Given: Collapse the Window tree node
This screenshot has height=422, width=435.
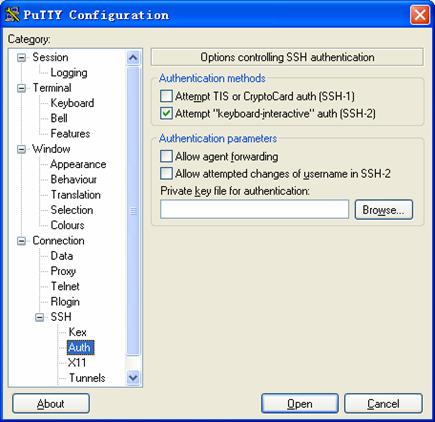Looking at the screenshot, I should point(21,149).
